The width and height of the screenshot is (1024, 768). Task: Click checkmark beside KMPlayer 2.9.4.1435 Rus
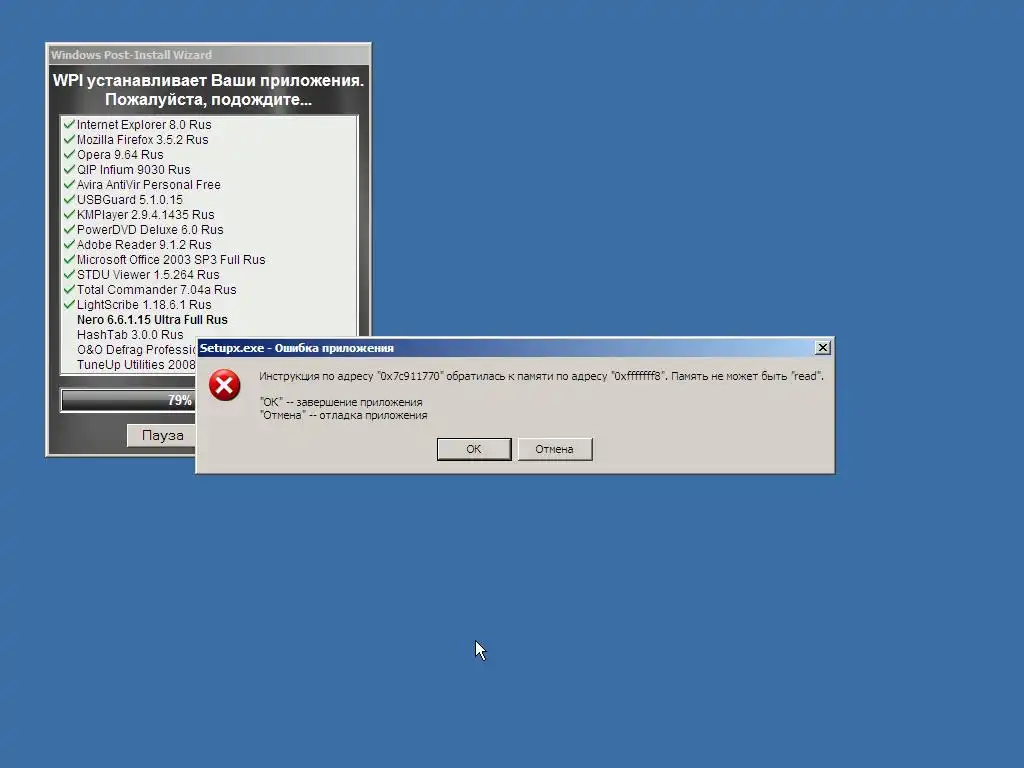pyautogui.click(x=69, y=214)
